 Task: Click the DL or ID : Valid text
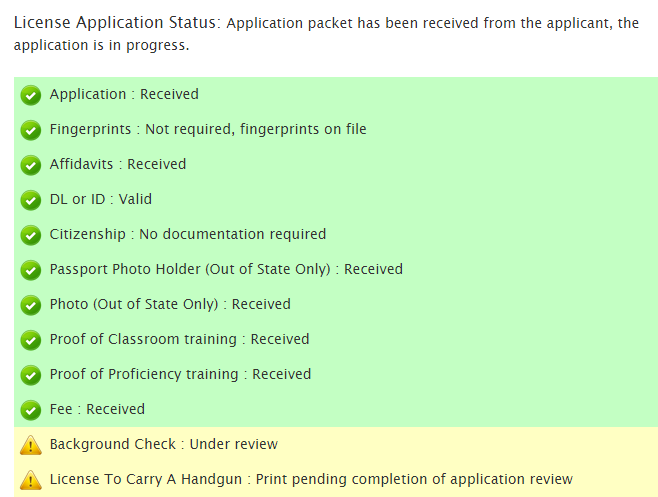100,199
